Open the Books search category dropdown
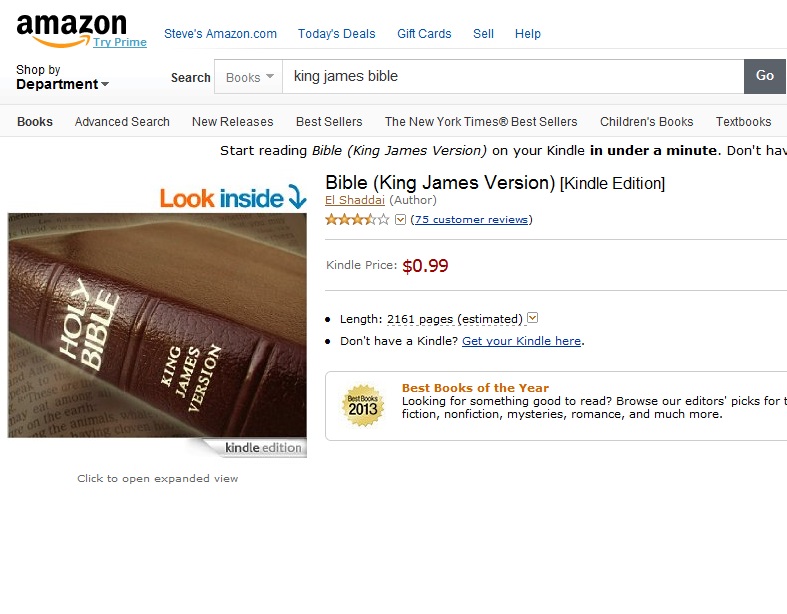This screenshot has width=787, height=614. 248,77
